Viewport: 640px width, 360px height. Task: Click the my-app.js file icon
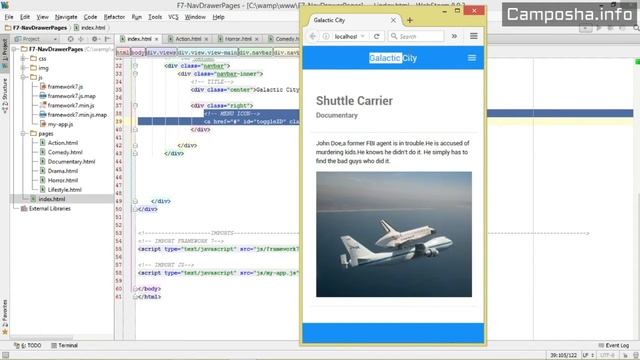(x=43, y=124)
